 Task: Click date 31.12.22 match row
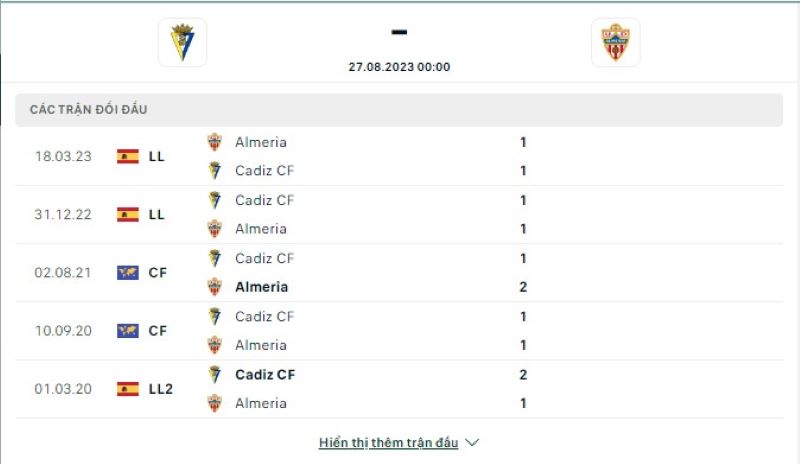[62, 214]
